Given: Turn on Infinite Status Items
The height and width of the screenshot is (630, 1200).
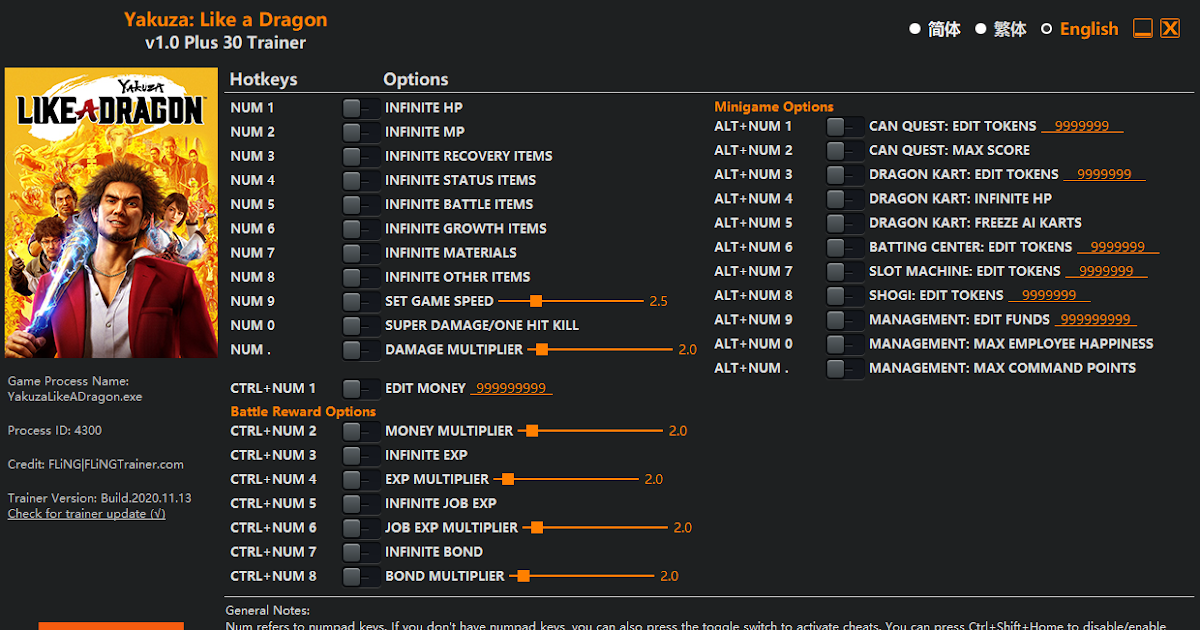Looking at the screenshot, I should 361,180.
